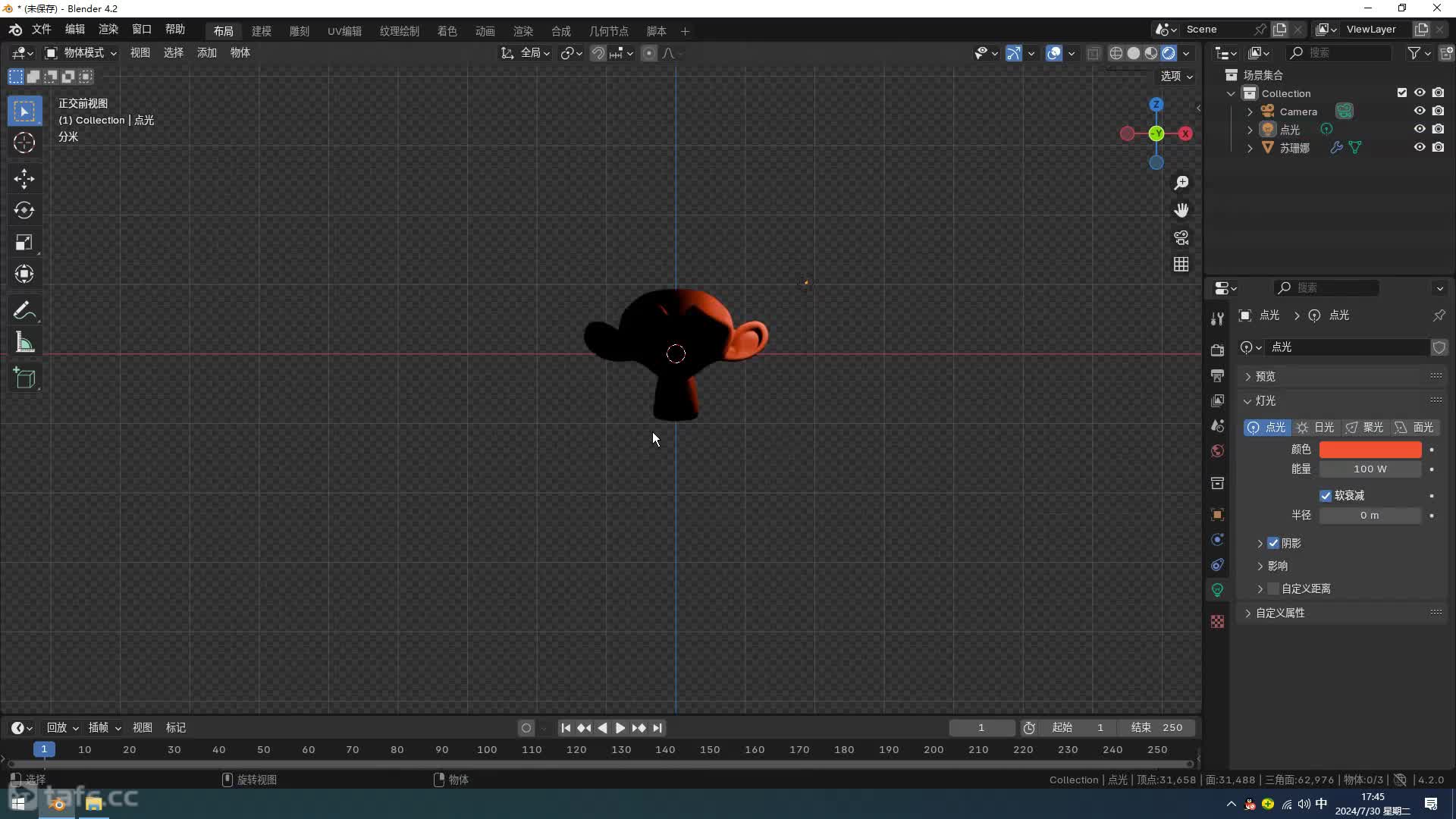1456x819 pixels.
Task: Open the 添加 menu in viewport header
Action: point(207,53)
